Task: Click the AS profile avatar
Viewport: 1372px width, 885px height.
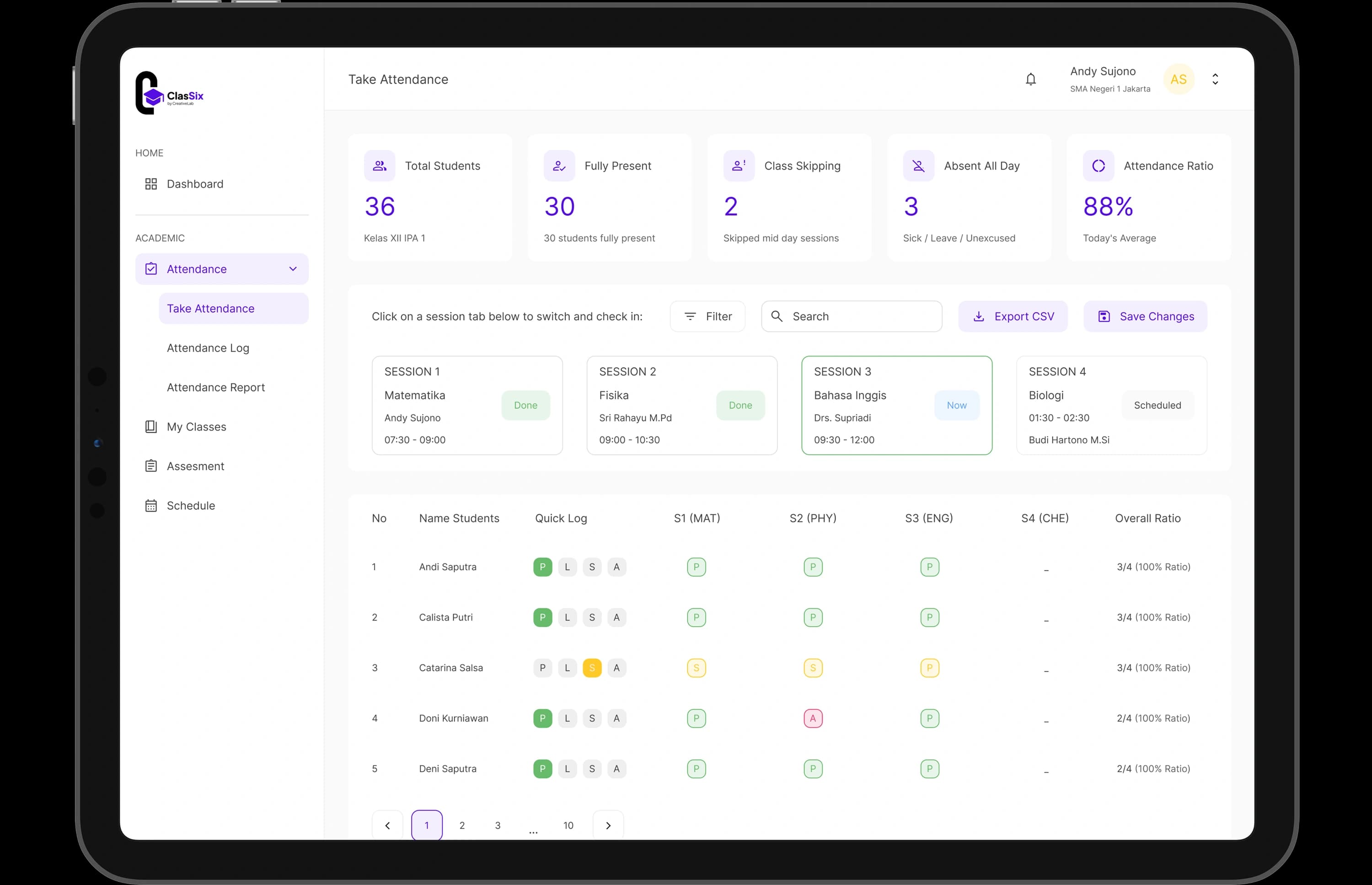Action: tap(1179, 79)
